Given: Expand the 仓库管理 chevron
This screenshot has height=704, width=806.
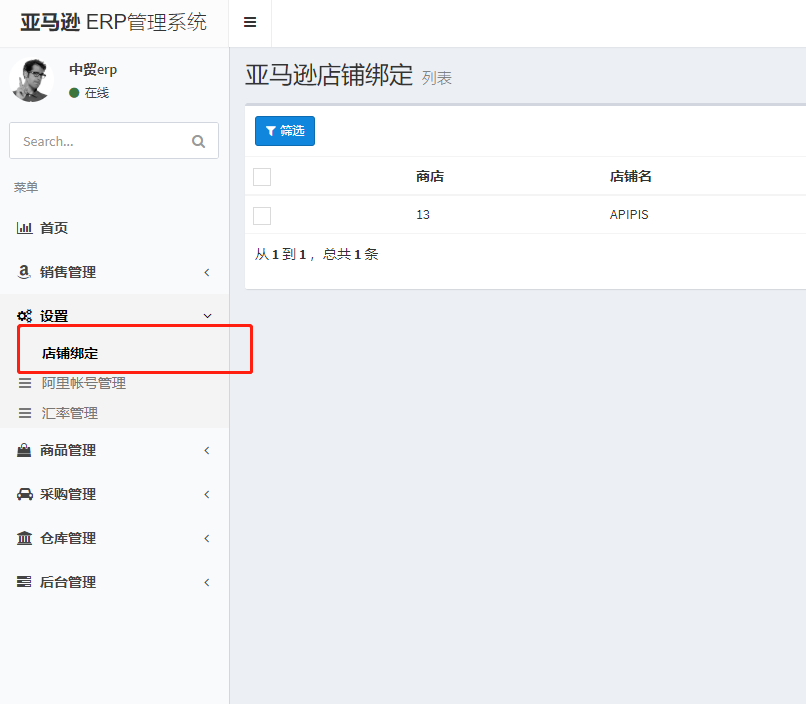Looking at the screenshot, I should [x=207, y=539].
